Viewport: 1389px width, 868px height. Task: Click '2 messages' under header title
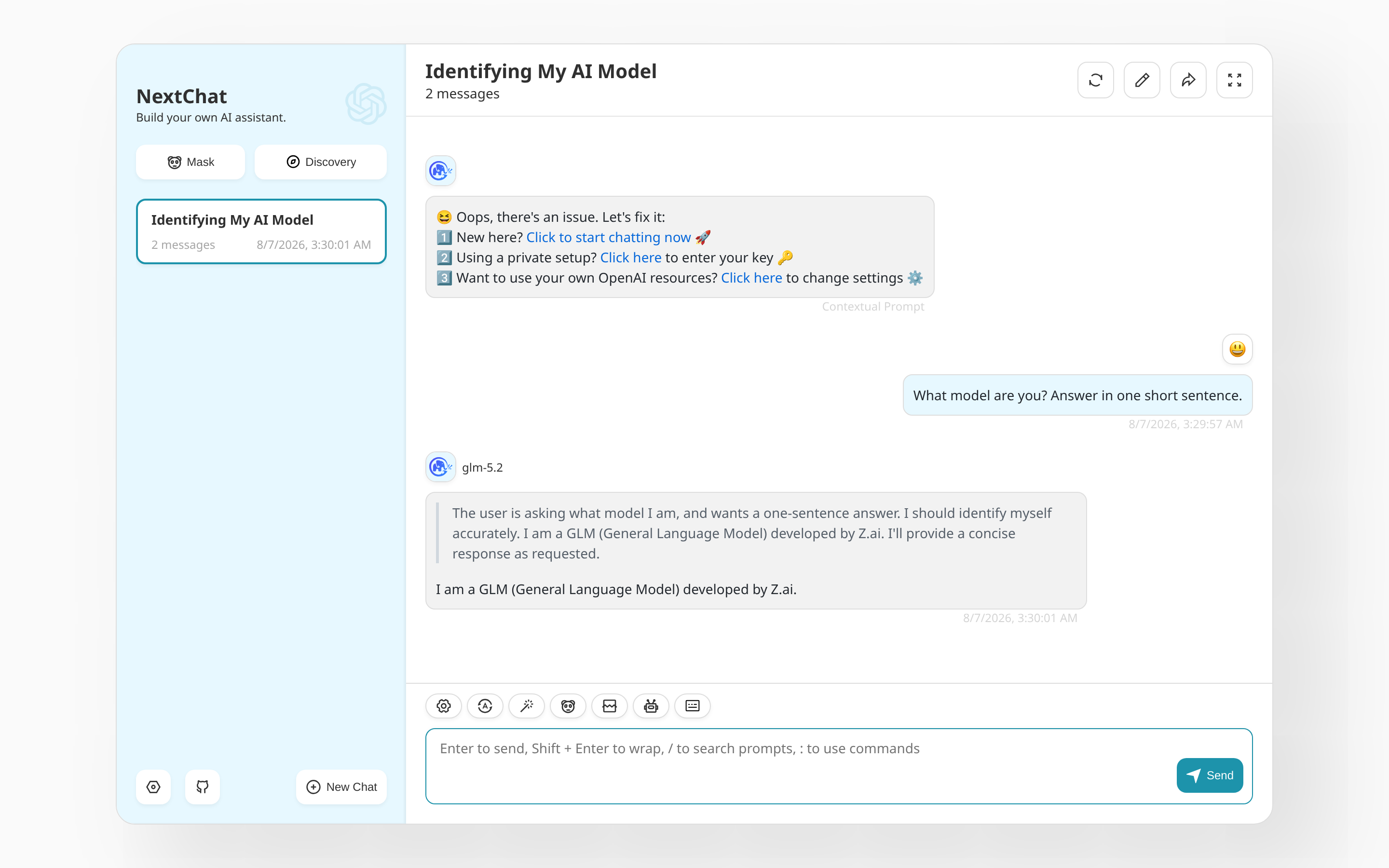pos(462,94)
